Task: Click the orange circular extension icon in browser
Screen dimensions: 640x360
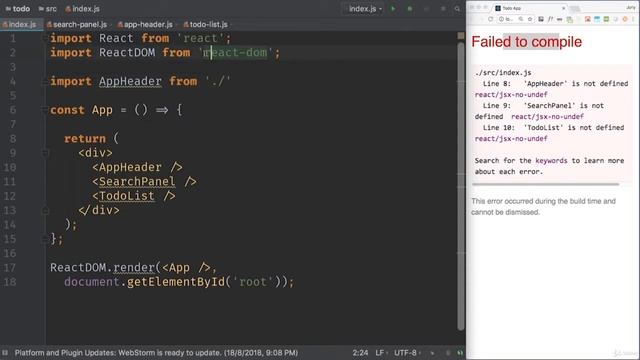Action: tap(625, 19)
